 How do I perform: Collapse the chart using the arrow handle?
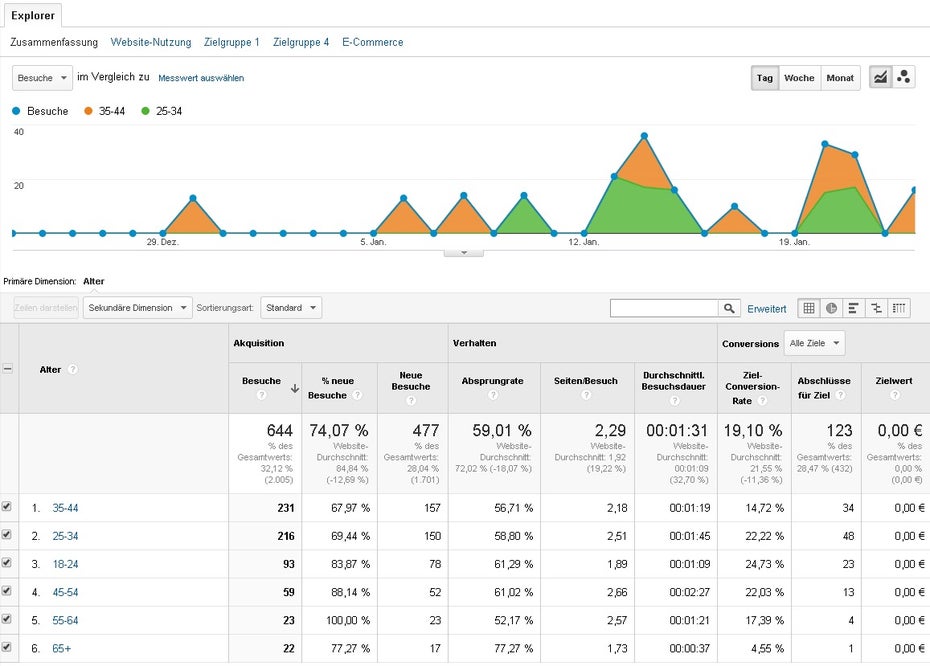(464, 253)
